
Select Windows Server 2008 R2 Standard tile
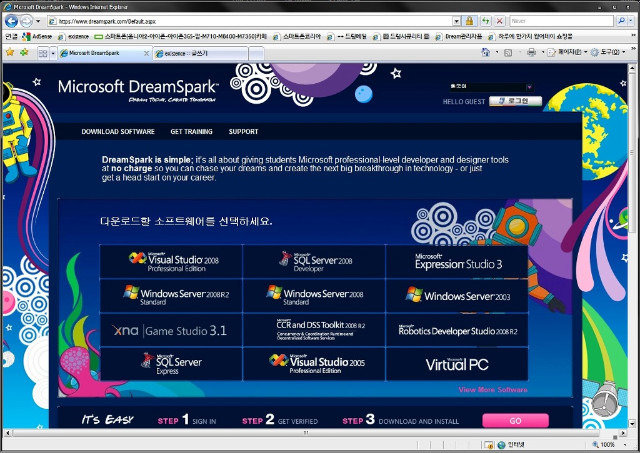(x=171, y=296)
